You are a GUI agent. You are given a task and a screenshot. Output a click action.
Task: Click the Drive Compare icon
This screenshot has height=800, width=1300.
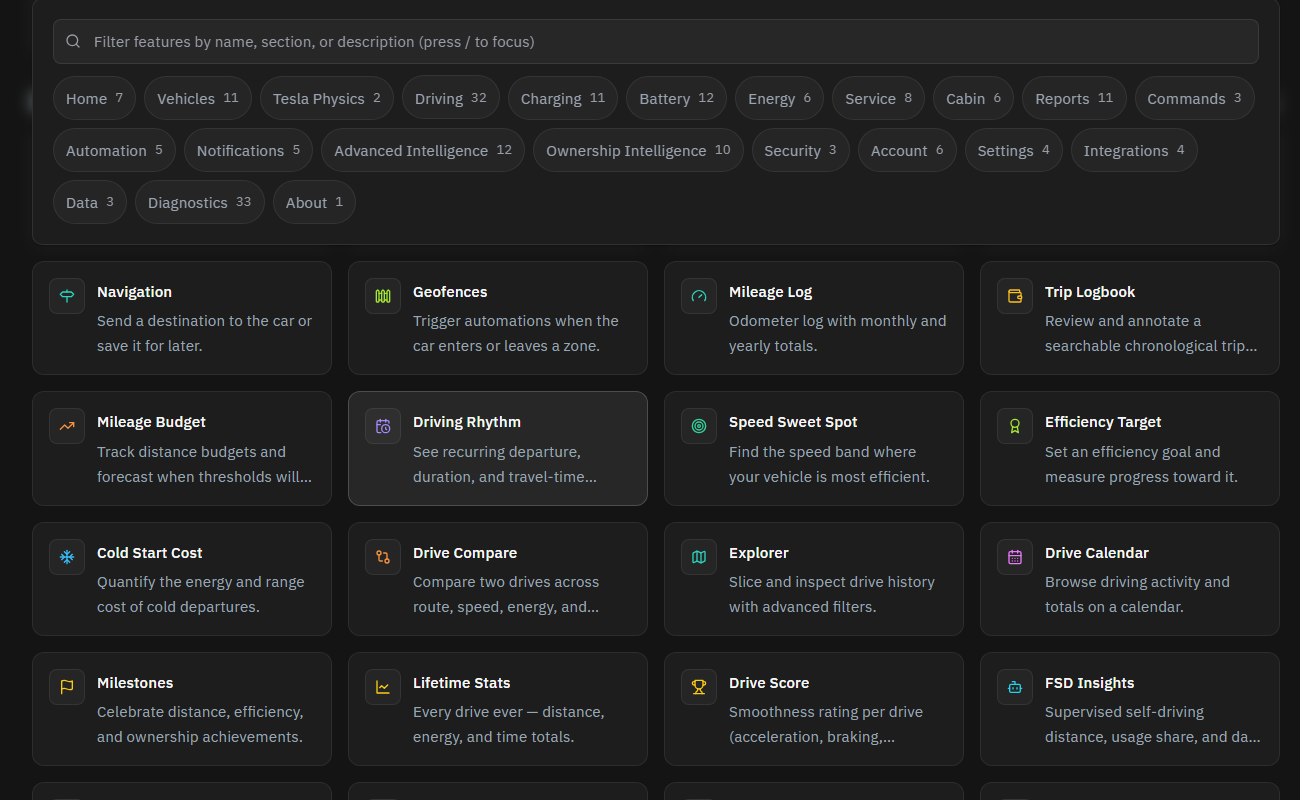pos(383,557)
